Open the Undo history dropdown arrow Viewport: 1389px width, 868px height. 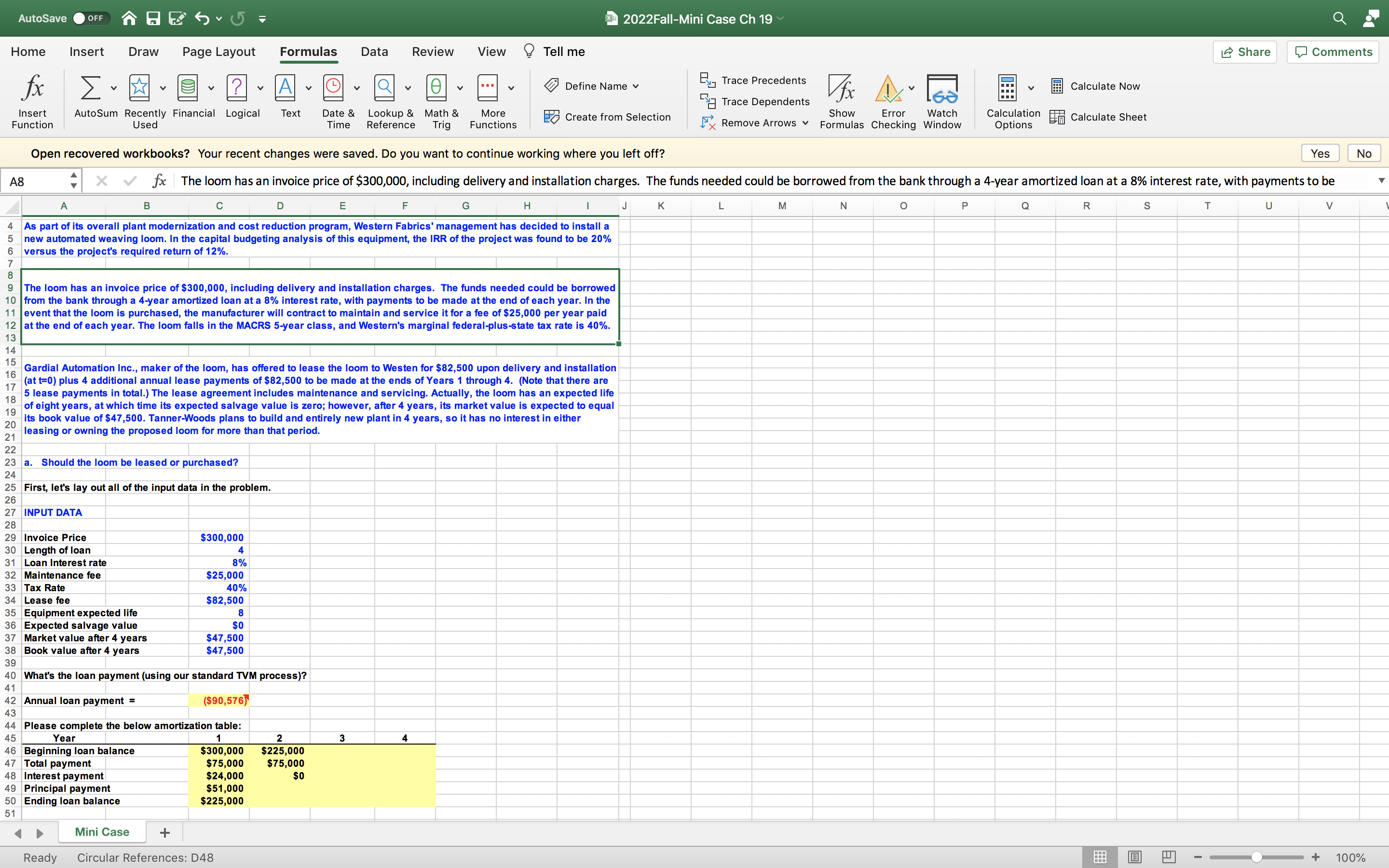coord(218,19)
